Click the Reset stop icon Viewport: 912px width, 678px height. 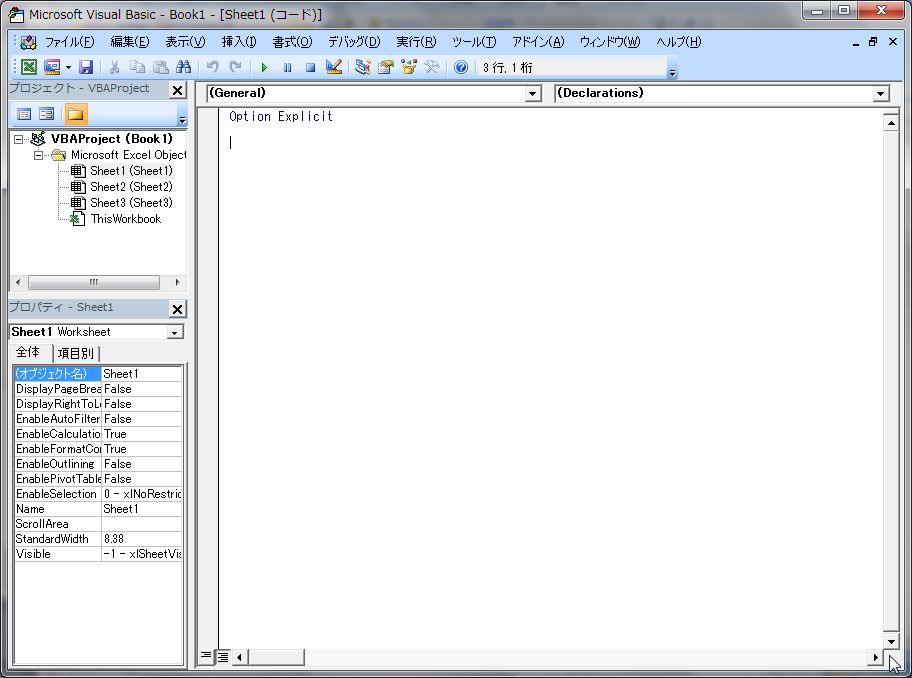click(x=310, y=67)
